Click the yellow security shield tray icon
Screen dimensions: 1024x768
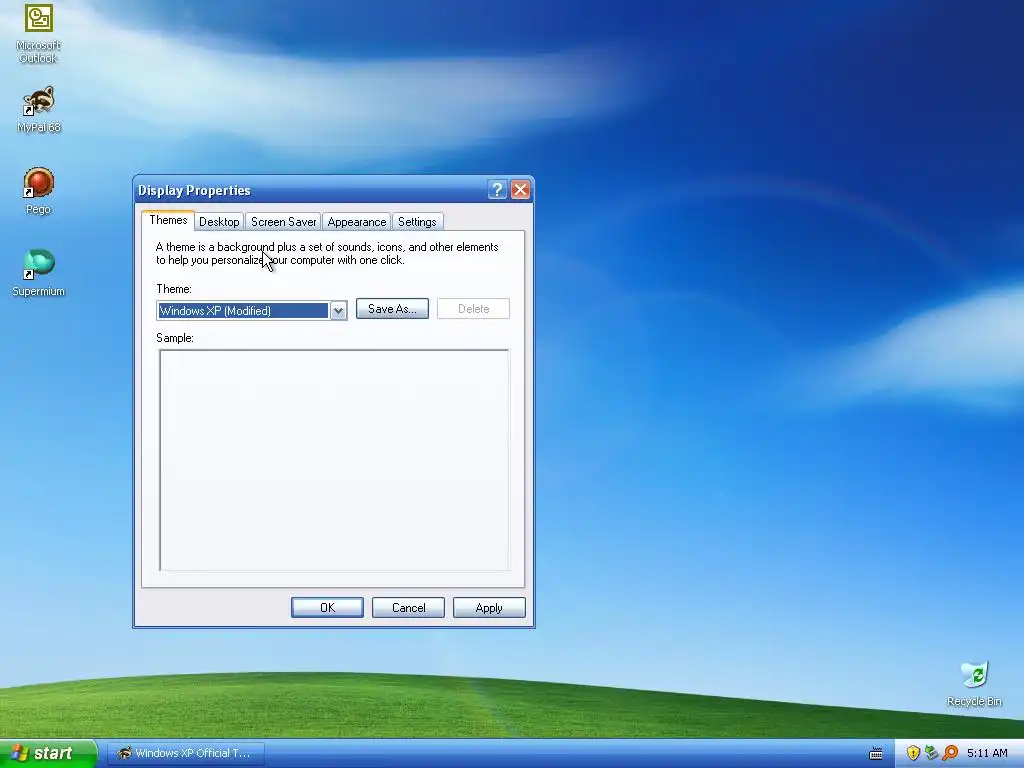913,753
